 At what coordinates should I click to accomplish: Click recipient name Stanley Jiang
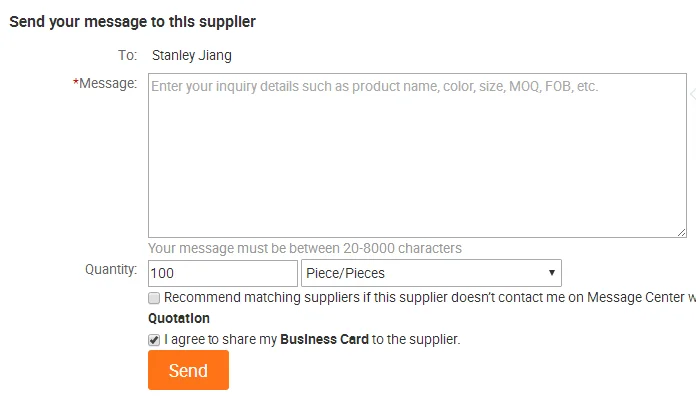(x=191, y=55)
